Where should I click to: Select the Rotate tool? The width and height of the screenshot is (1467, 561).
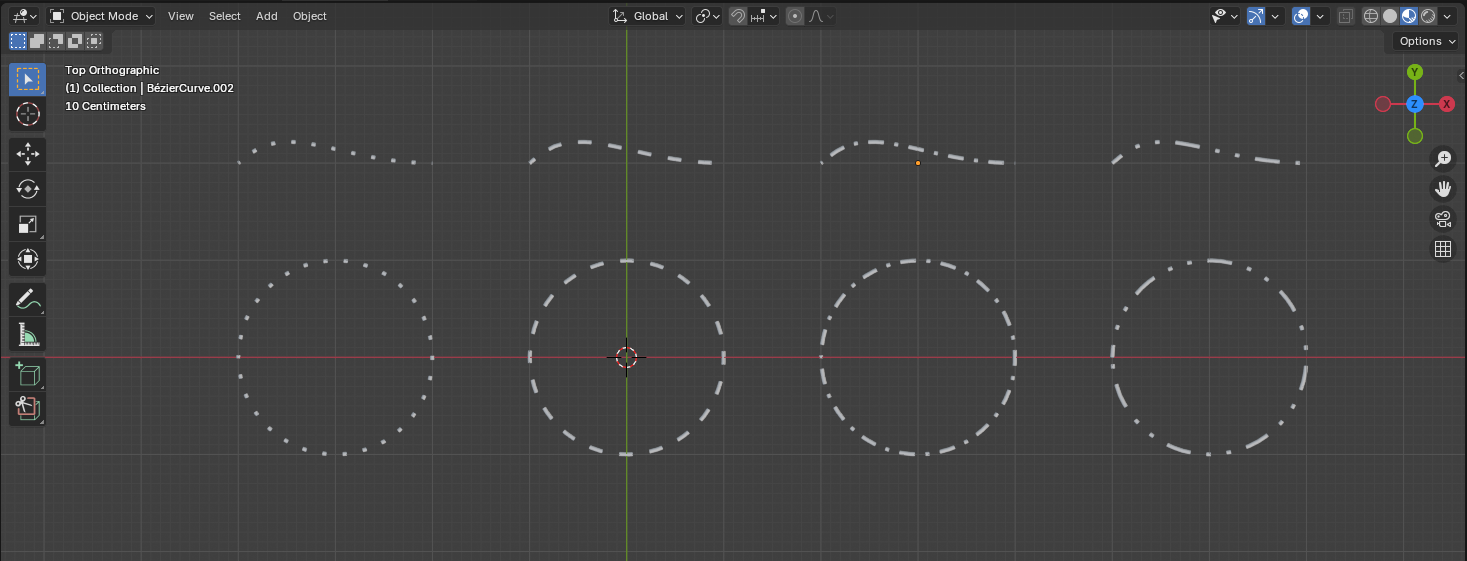click(x=28, y=189)
